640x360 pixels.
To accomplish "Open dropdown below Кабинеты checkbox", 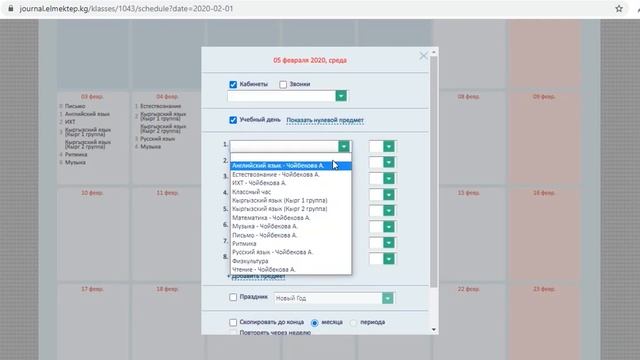I will [341, 96].
